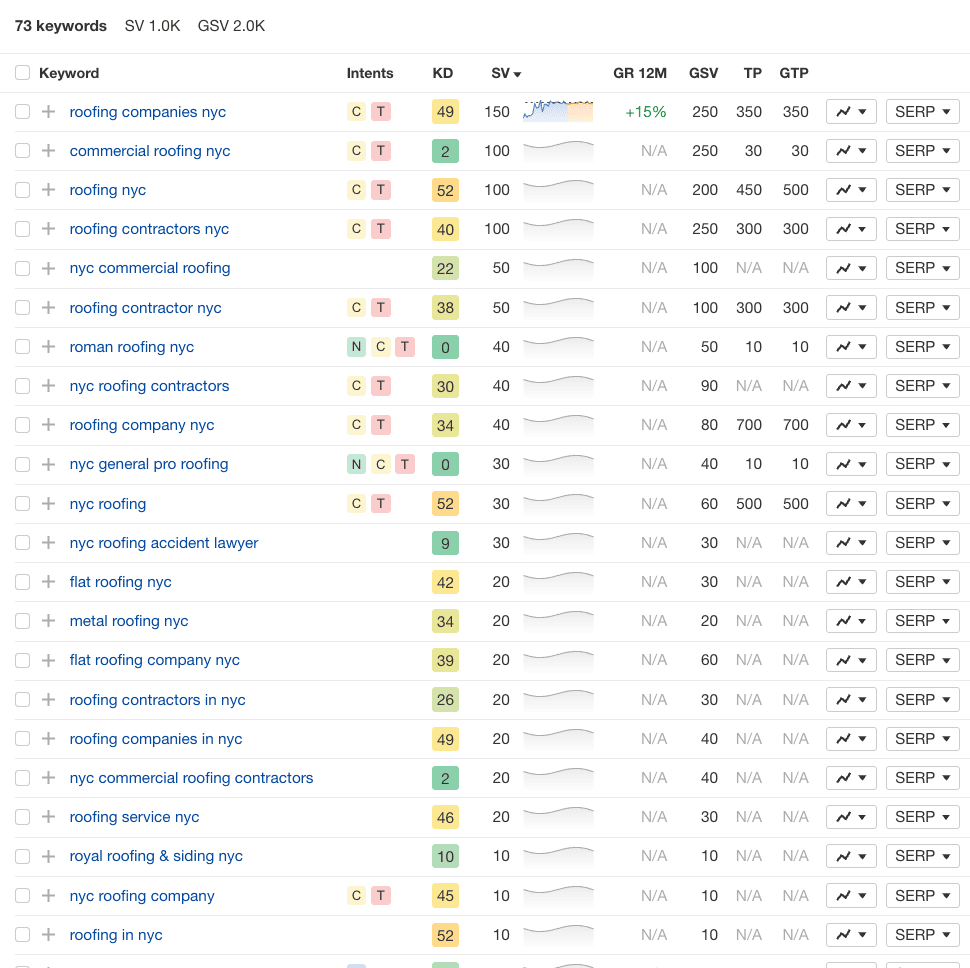Open nyc commercial roofing contractors keyword link
Screen dimensions: 970x968
click(x=191, y=778)
